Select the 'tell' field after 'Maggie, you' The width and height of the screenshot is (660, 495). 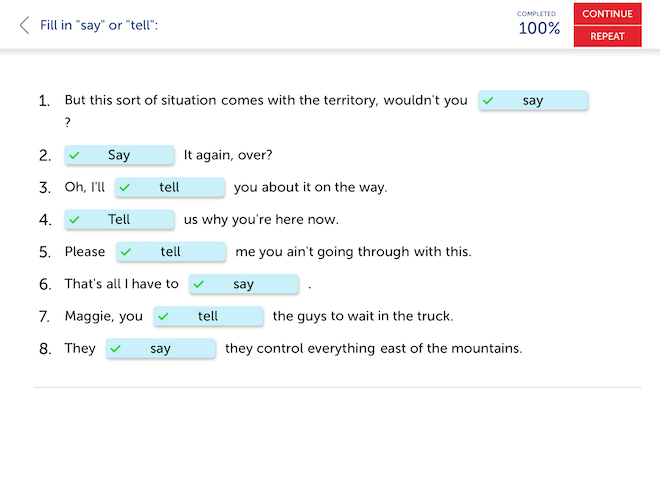click(208, 316)
